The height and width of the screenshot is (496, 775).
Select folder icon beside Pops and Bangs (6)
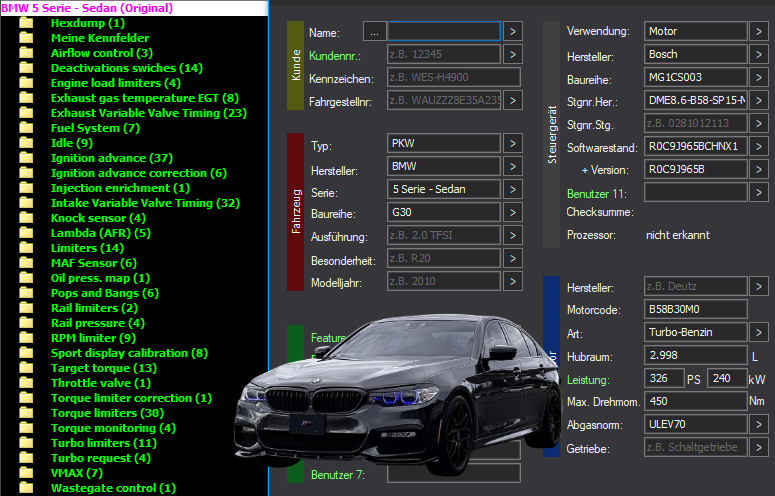click(26, 293)
